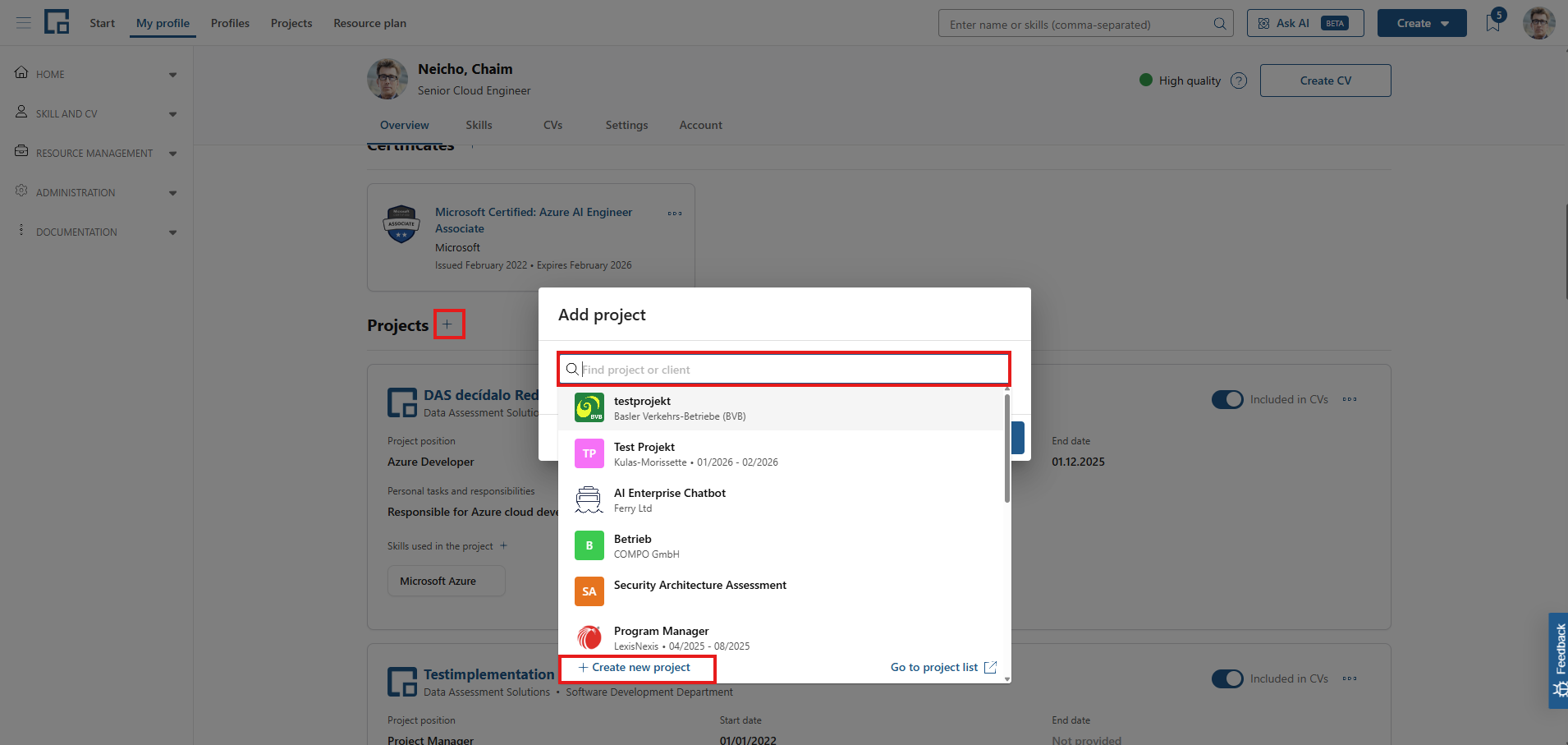Image resolution: width=1568 pixels, height=745 pixels.
Task: Select Security Architecture Assessment entry
Action: point(781,591)
